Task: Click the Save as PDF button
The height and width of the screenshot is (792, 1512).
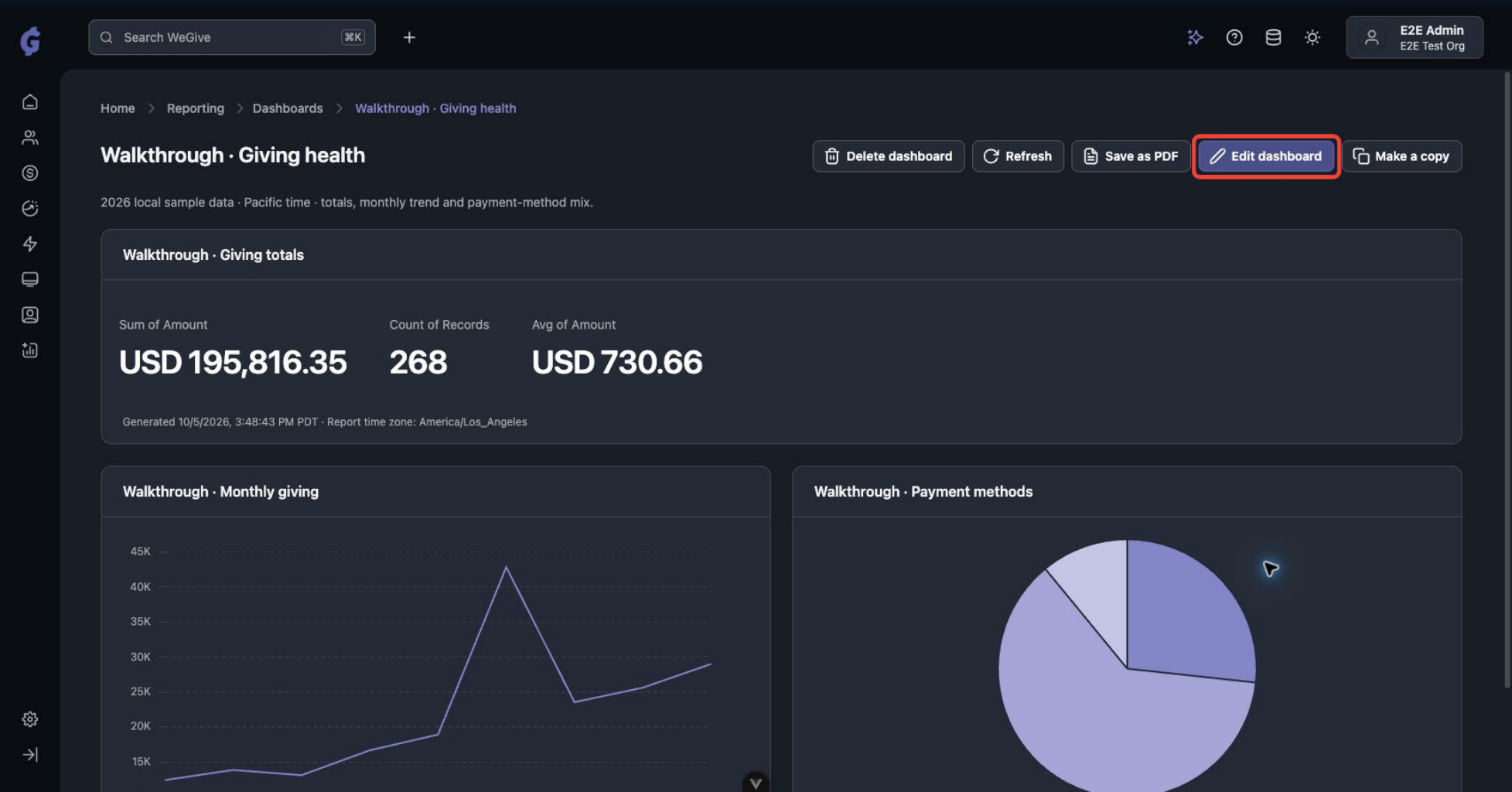Action: click(1131, 156)
